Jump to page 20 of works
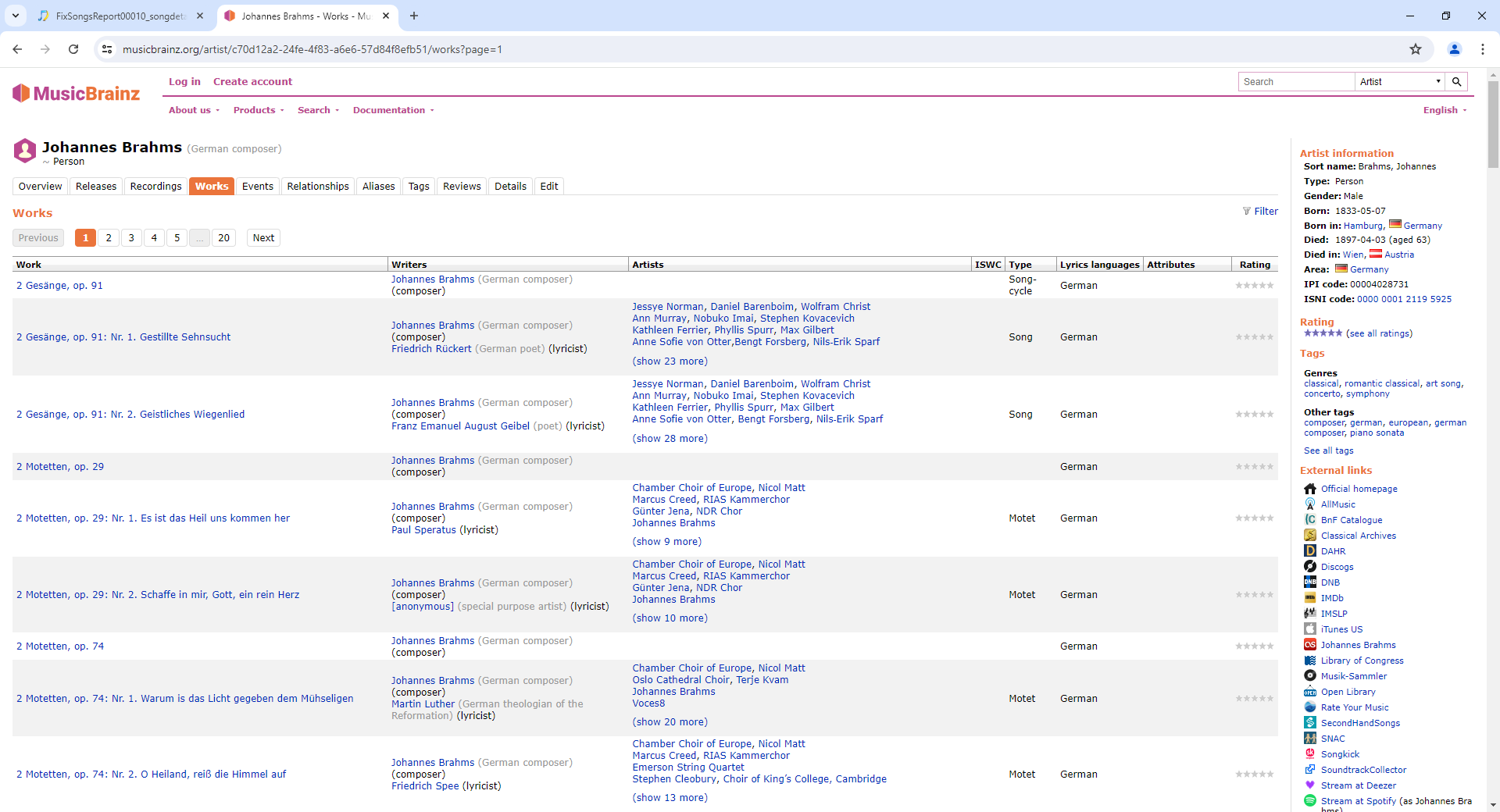Screen dimensions: 1500x812 [223, 238]
